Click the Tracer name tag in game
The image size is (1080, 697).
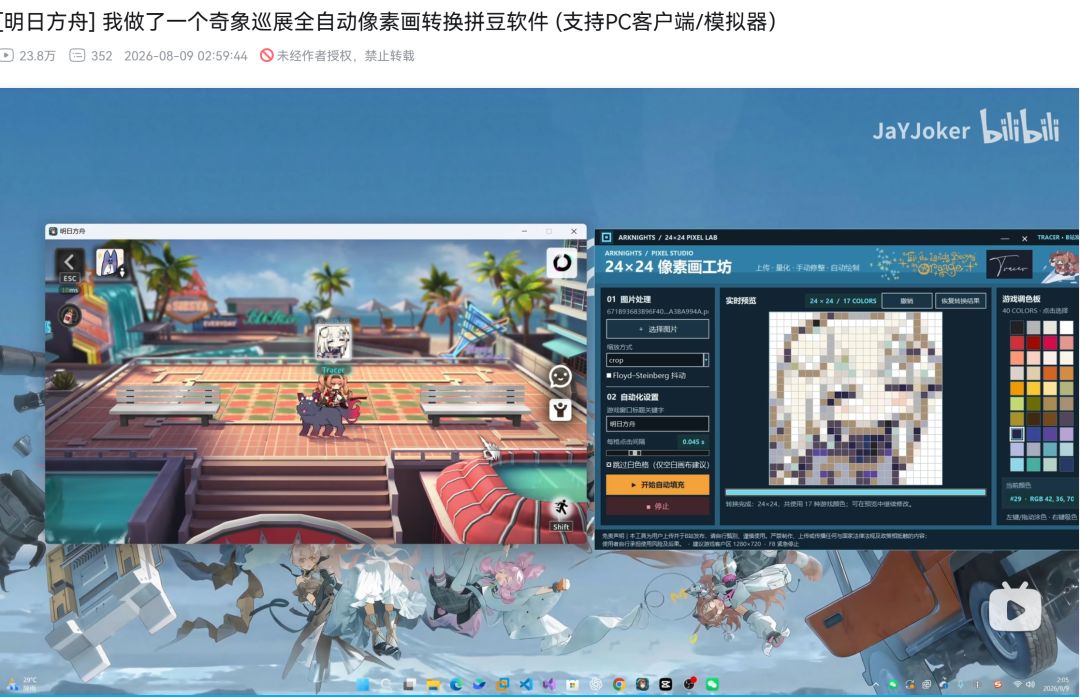pos(333,370)
